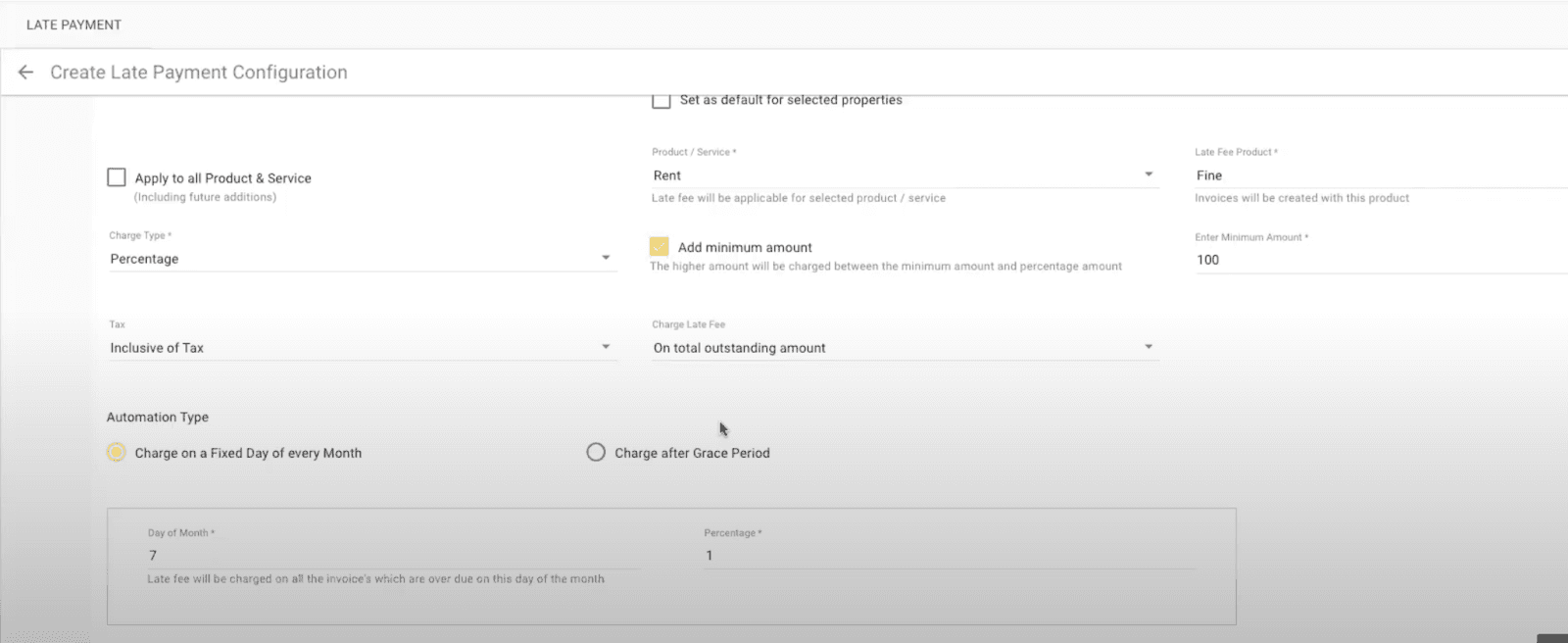Check Apply to all Product & Service
Screen dimensions: 1568x643
coord(117,177)
